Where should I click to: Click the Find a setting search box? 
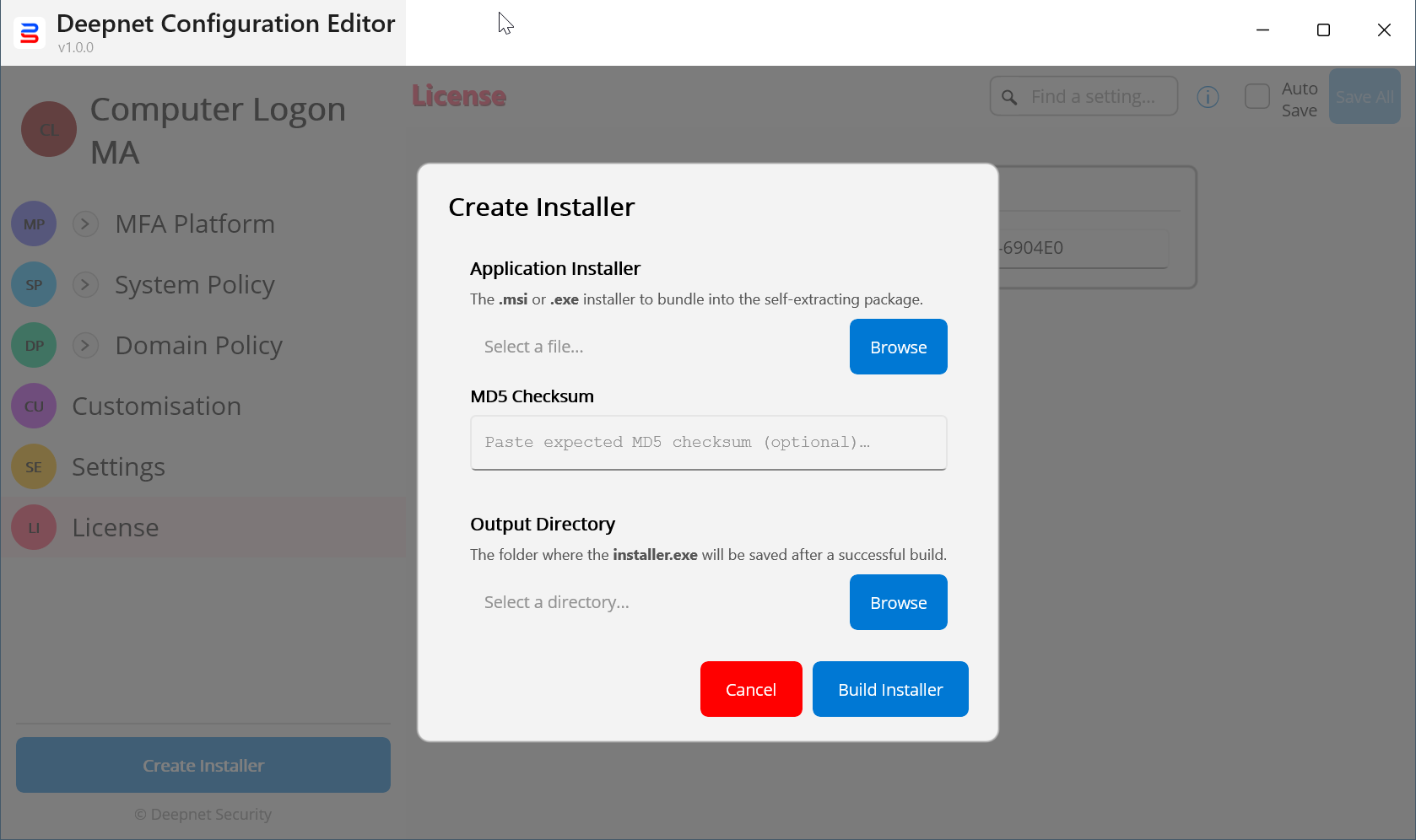(x=1094, y=96)
